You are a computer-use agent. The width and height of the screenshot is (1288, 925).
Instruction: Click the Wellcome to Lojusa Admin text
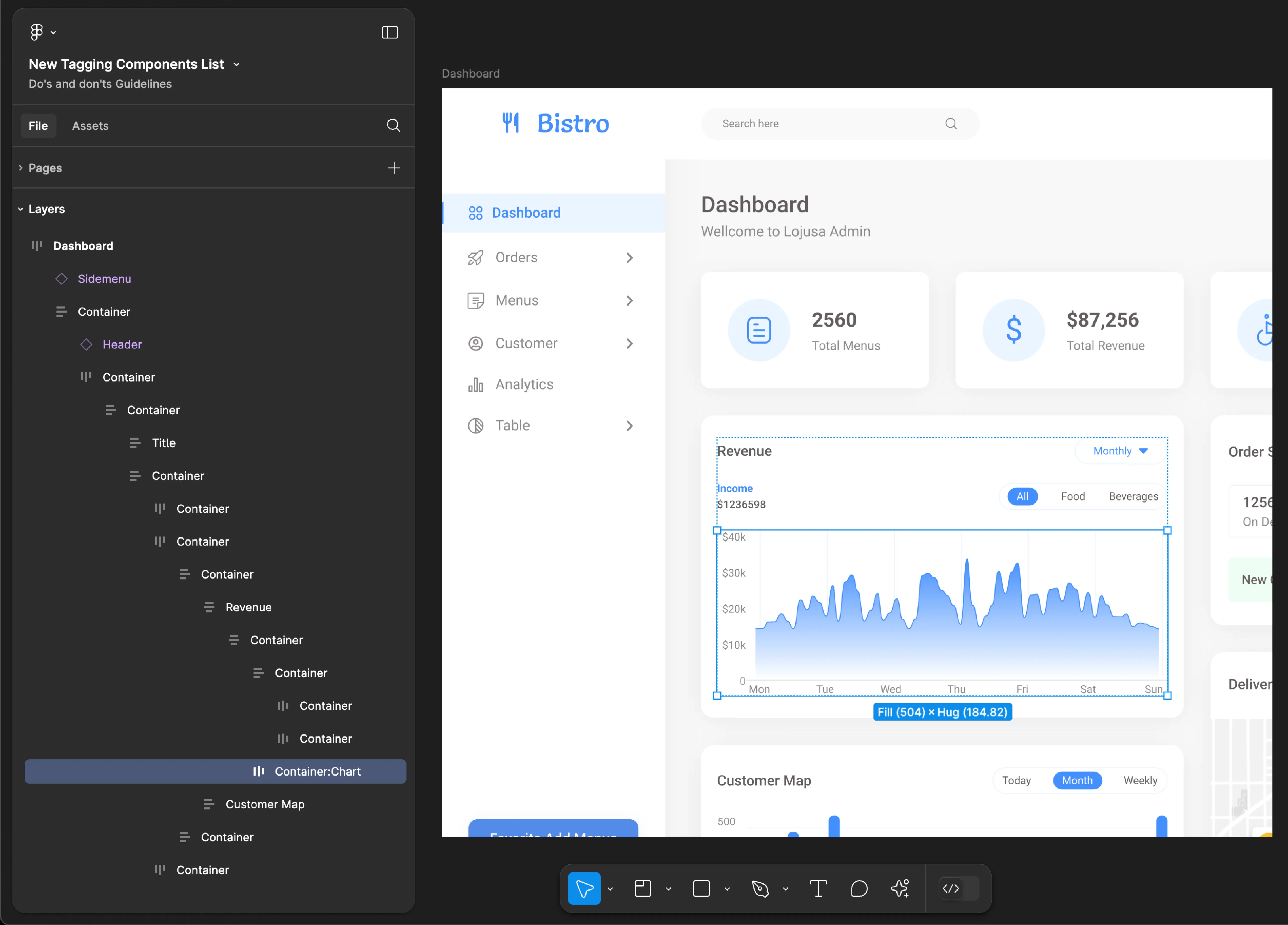(x=785, y=232)
